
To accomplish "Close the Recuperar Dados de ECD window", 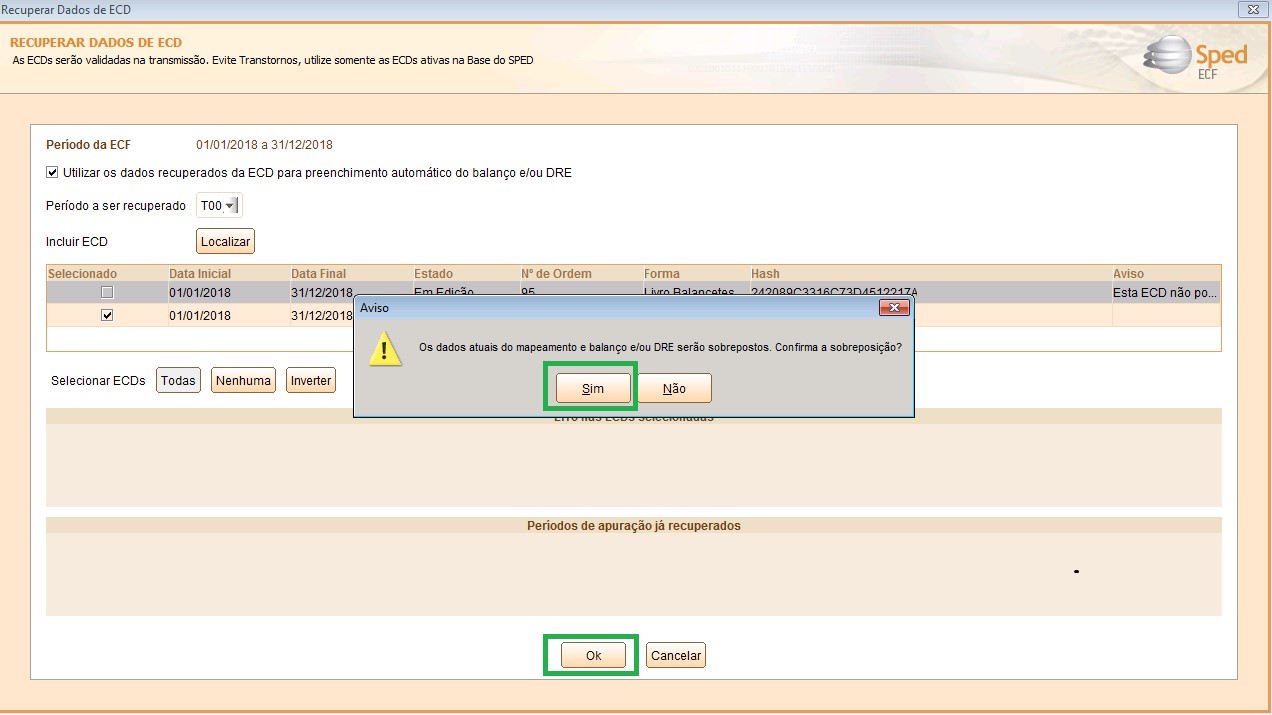I will point(1252,9).
